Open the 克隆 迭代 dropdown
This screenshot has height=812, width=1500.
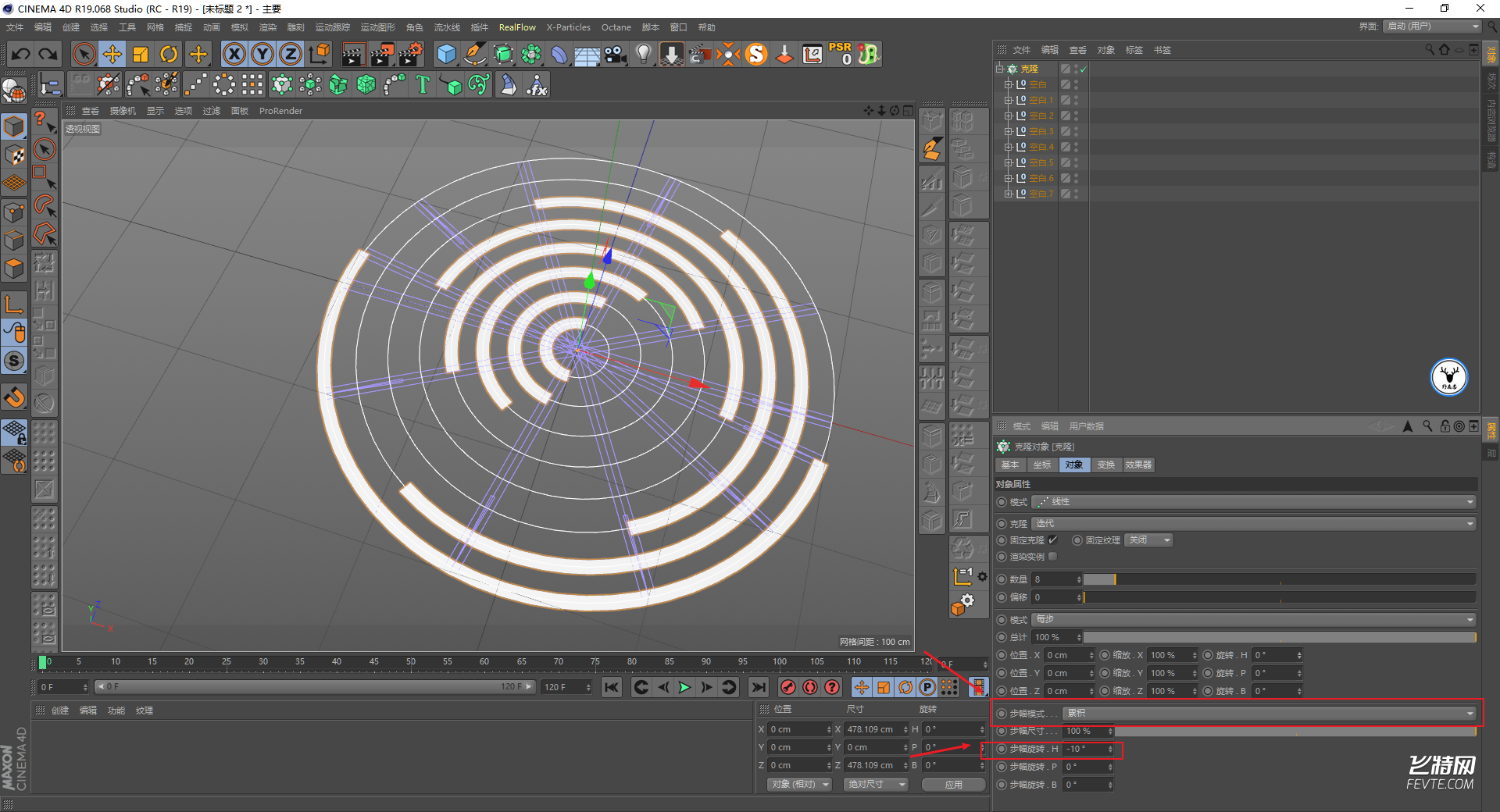click(1253, 523)
